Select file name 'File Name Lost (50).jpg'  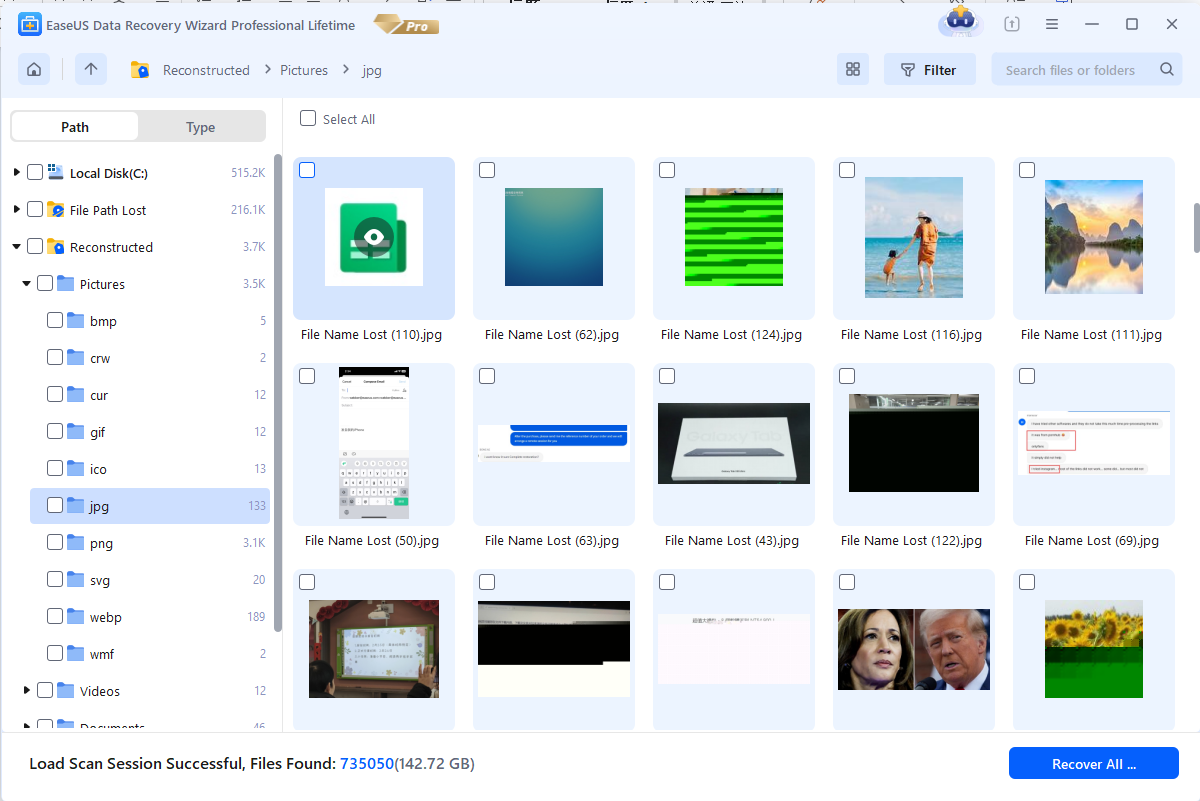pos(372,541)
